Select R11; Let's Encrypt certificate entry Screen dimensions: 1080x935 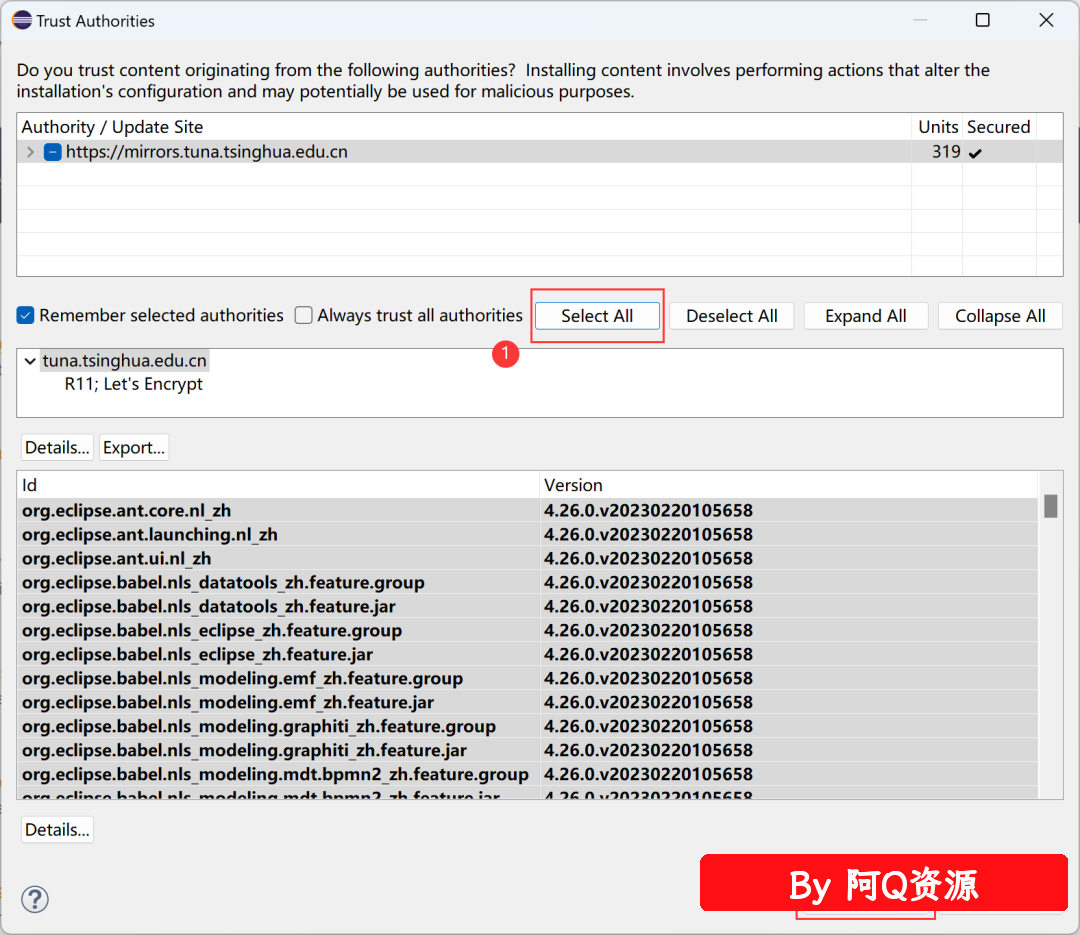134,384
